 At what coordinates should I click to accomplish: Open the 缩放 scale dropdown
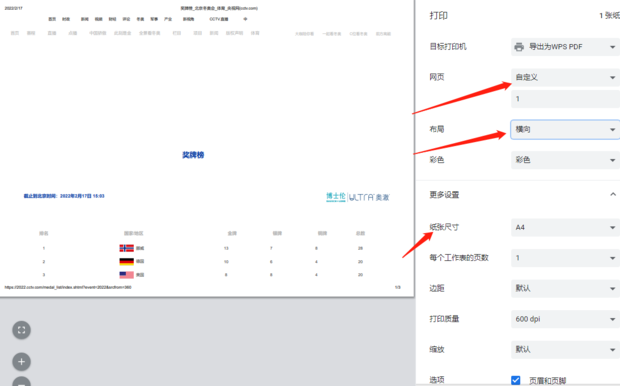point(565,349)
